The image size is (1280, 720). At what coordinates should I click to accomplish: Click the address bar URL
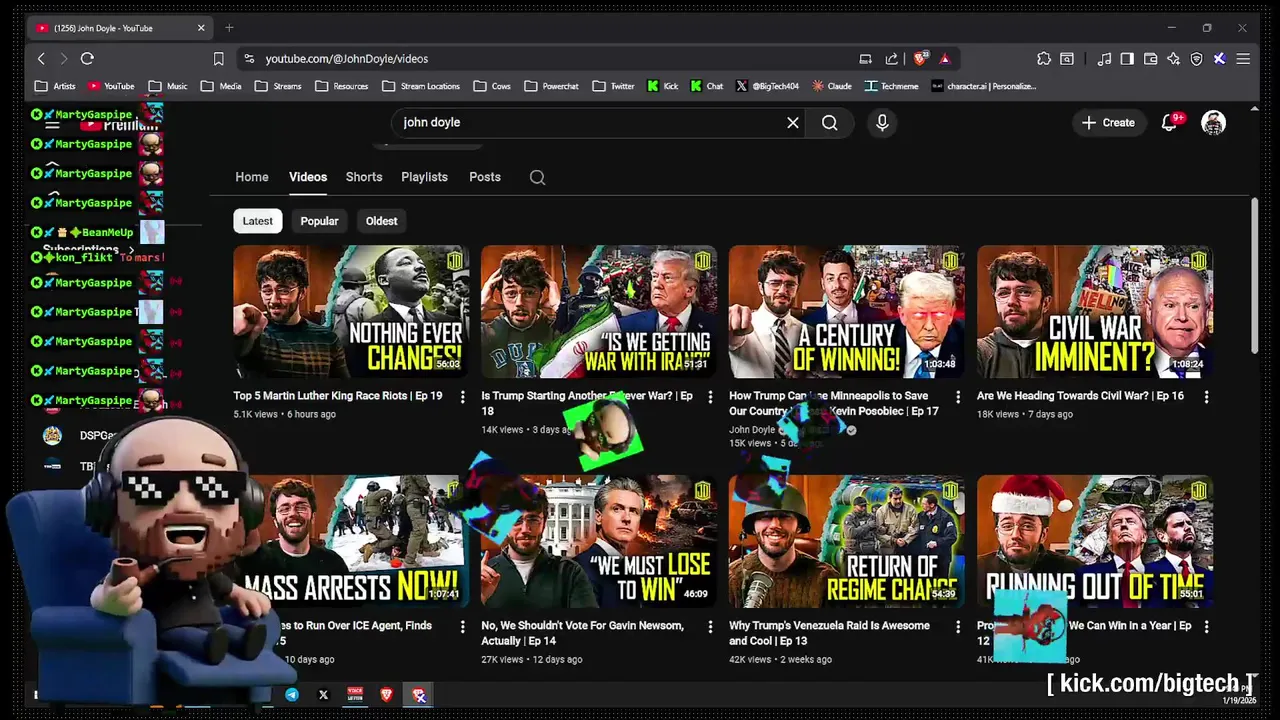(346, 59)
